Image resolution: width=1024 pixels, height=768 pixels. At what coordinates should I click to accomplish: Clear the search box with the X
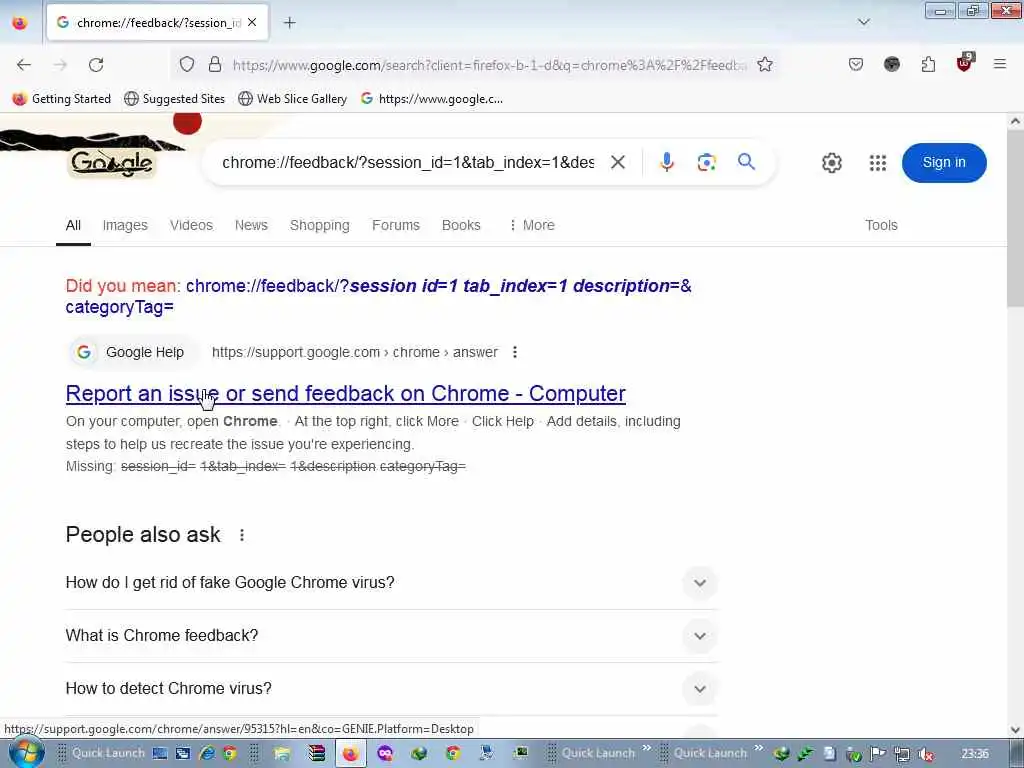618,162
